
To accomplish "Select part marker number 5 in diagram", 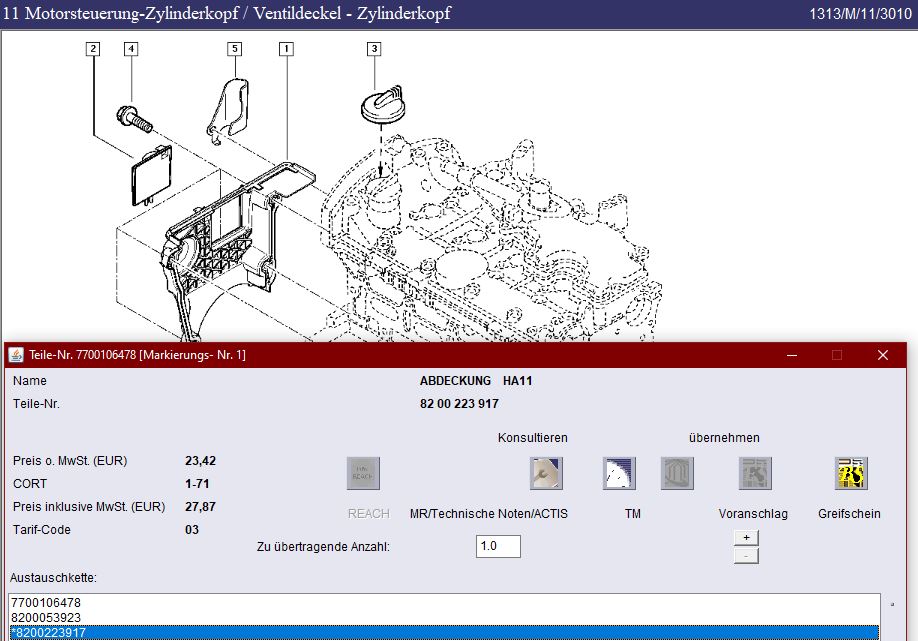I will pyautogui.click(x=235, y=48).
